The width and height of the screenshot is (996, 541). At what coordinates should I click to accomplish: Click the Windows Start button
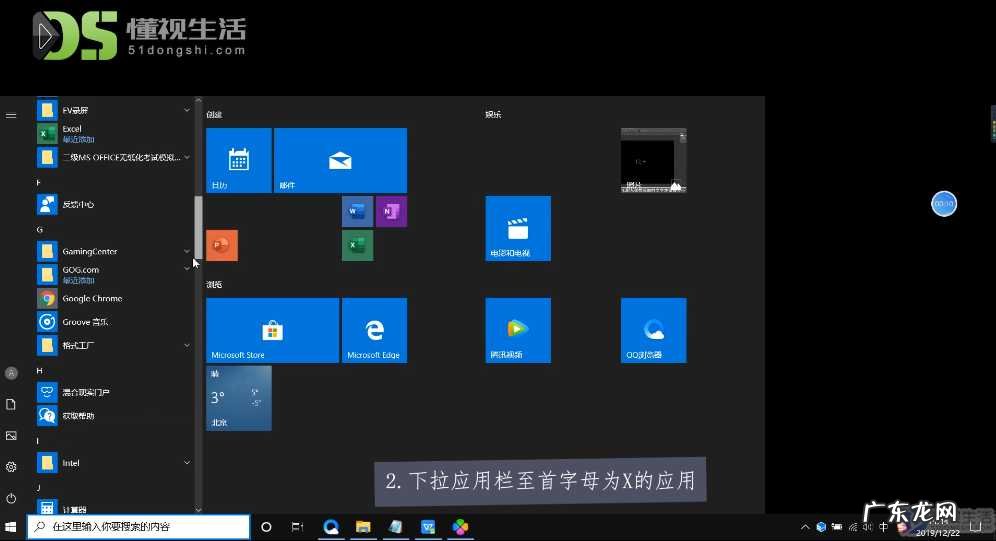(x=11, y=527)
